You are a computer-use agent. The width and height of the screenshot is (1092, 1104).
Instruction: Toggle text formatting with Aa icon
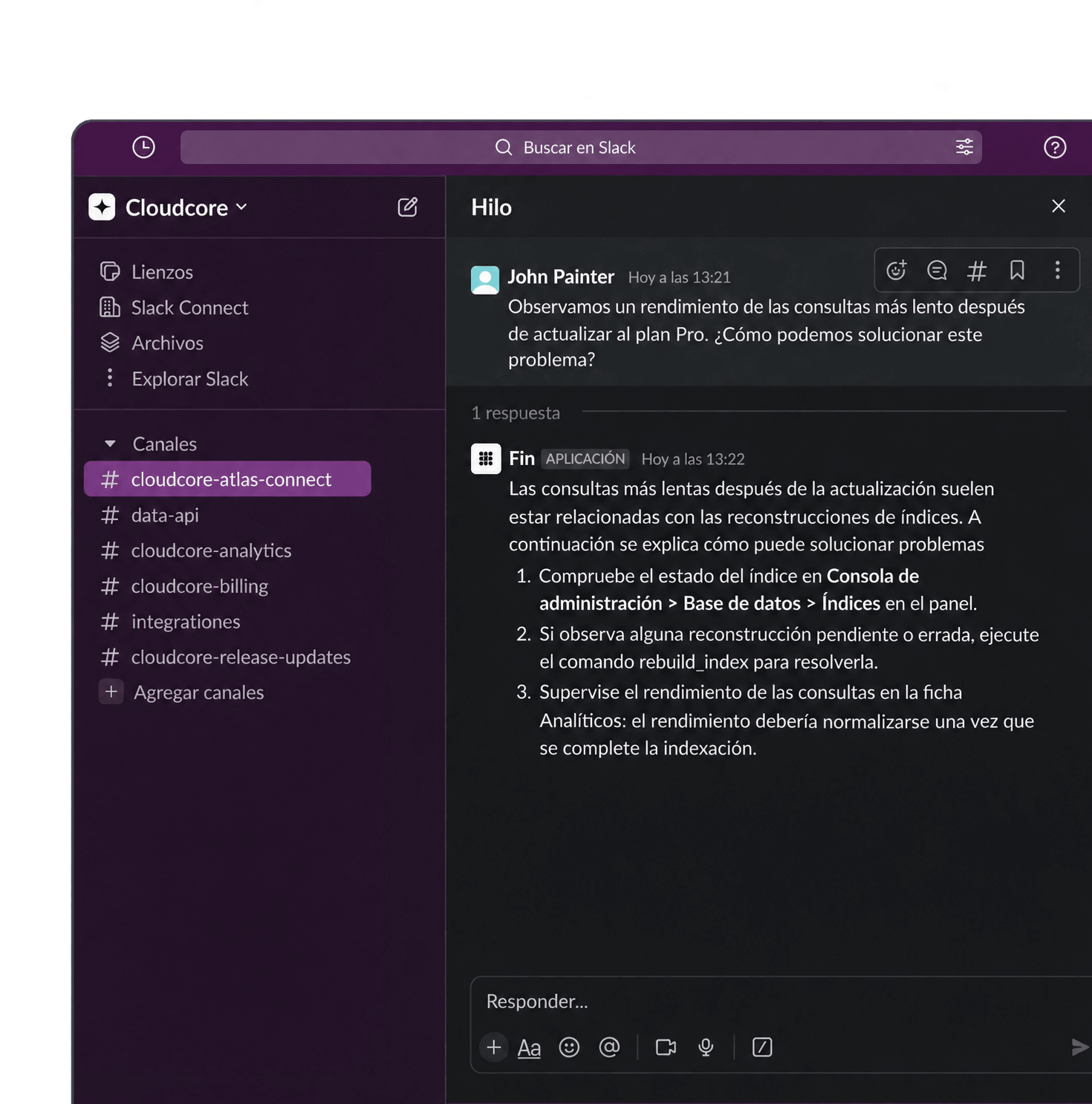(x=529, y=1048)
